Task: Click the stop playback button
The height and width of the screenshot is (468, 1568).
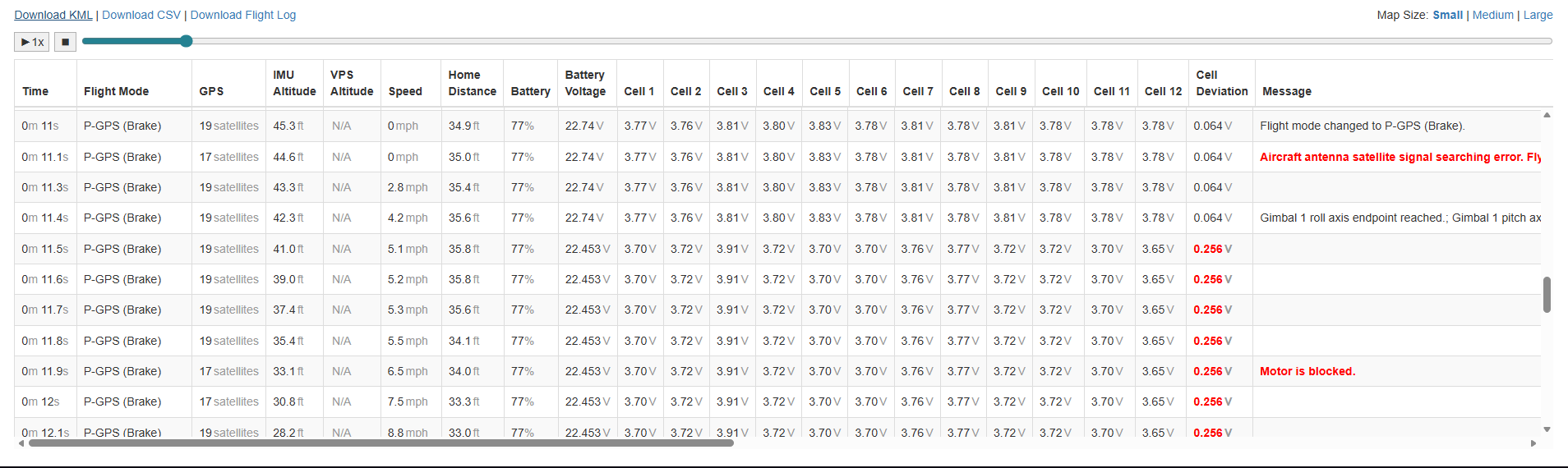Action: pyautogui.click(x=66, y=42)
